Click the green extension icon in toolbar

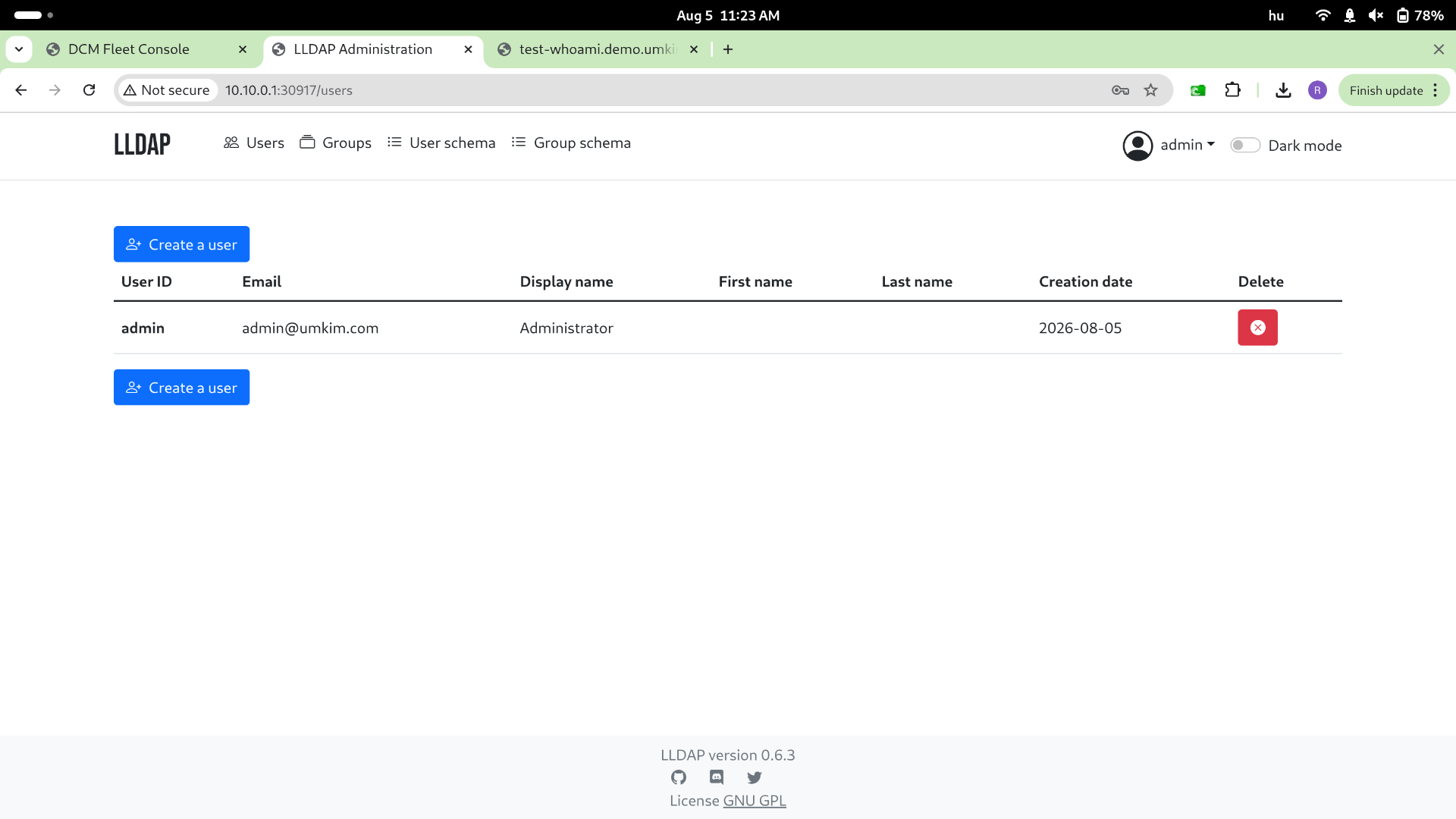click(x=1198, y=90)
